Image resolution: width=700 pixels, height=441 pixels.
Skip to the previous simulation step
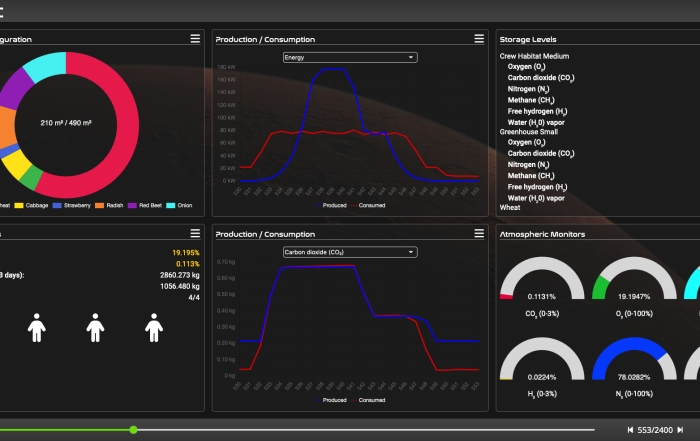(x=630, y=430)
